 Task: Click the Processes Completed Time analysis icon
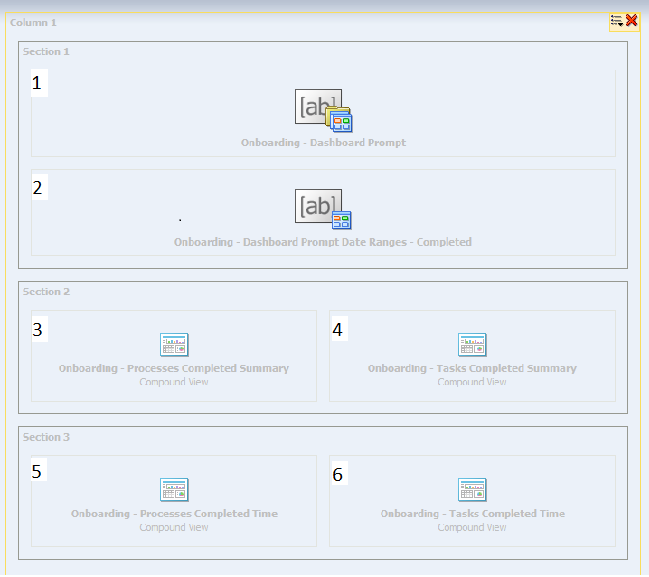(x=174, y=490)
